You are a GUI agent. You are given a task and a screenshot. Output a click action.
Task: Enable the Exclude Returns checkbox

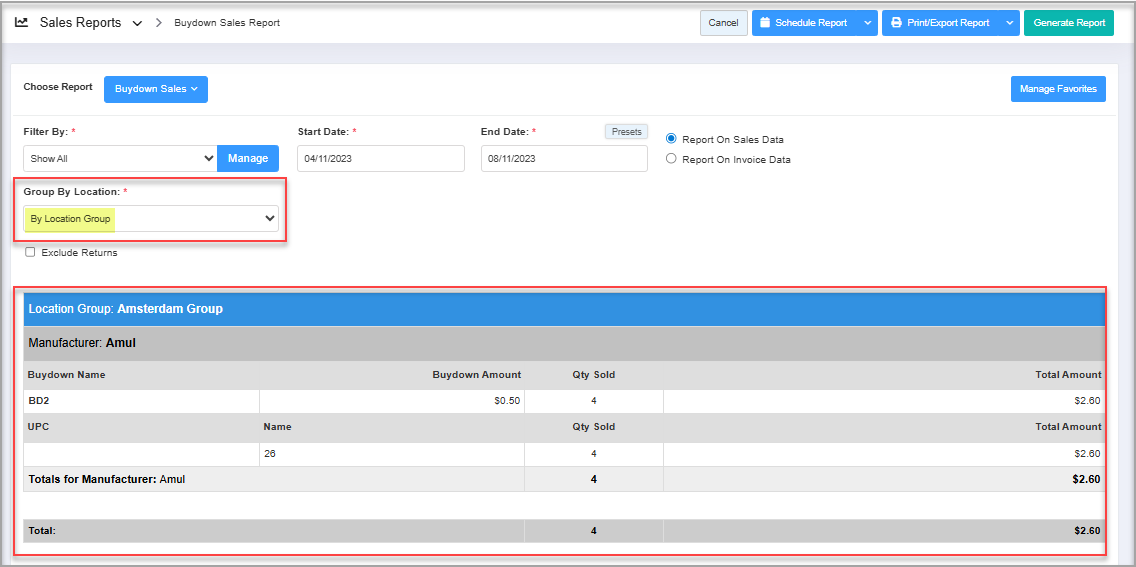pyautogui.click(x=30, y=252)
